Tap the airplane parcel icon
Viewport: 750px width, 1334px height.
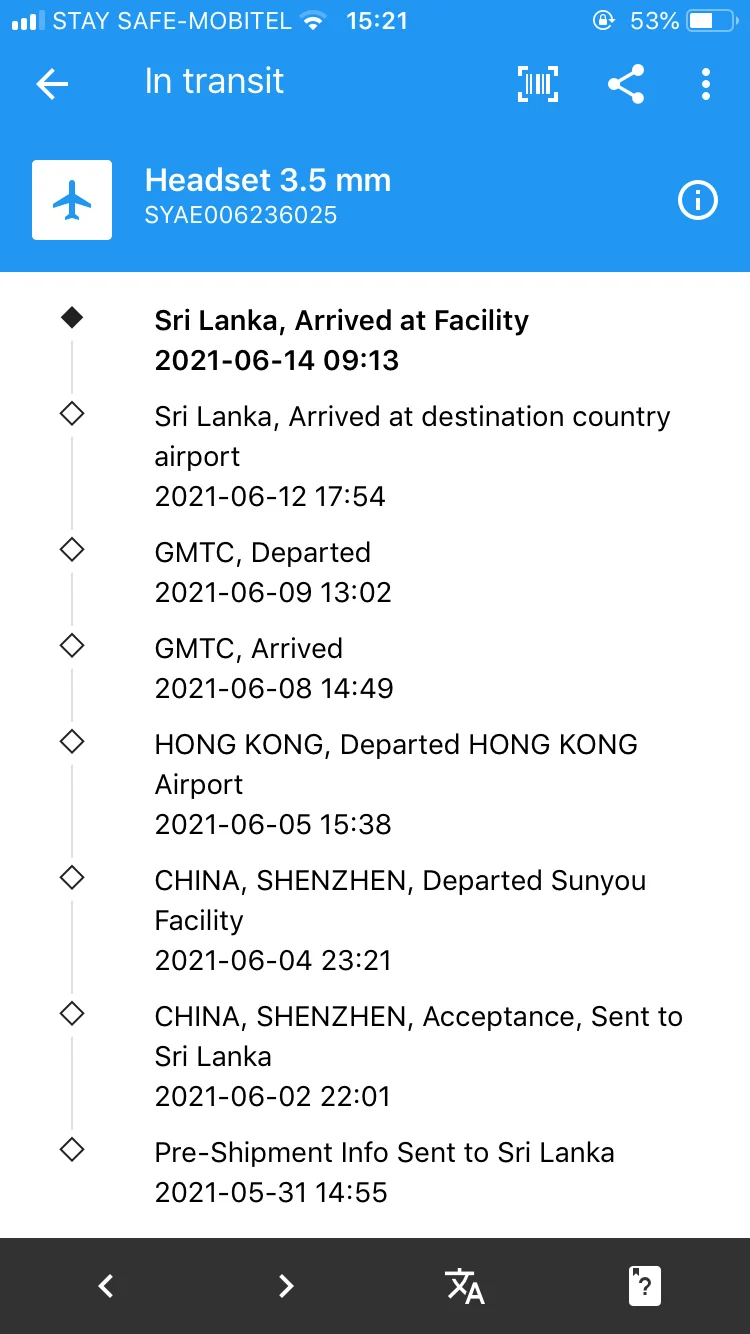[72, 200]
